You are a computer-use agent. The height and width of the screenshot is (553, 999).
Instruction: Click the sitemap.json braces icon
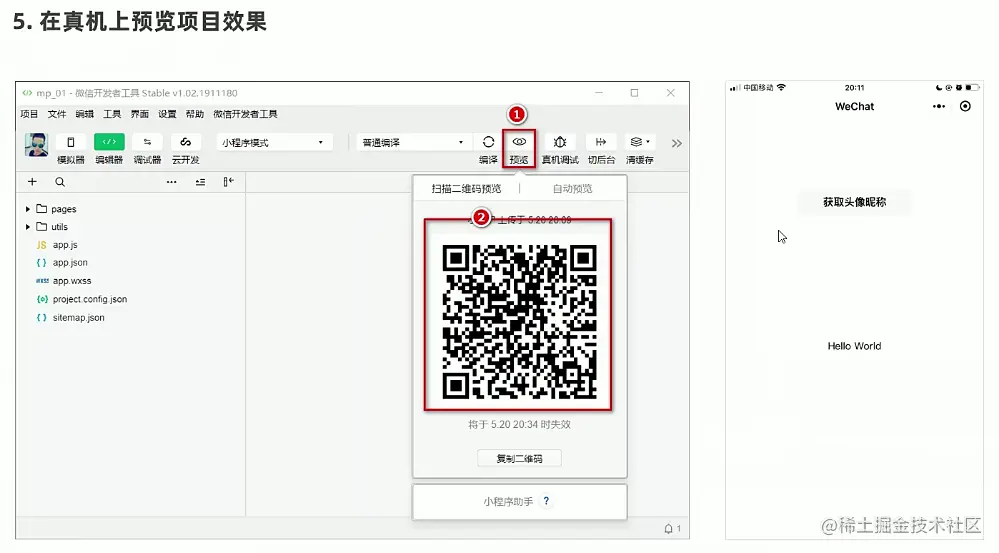[41, 317]
